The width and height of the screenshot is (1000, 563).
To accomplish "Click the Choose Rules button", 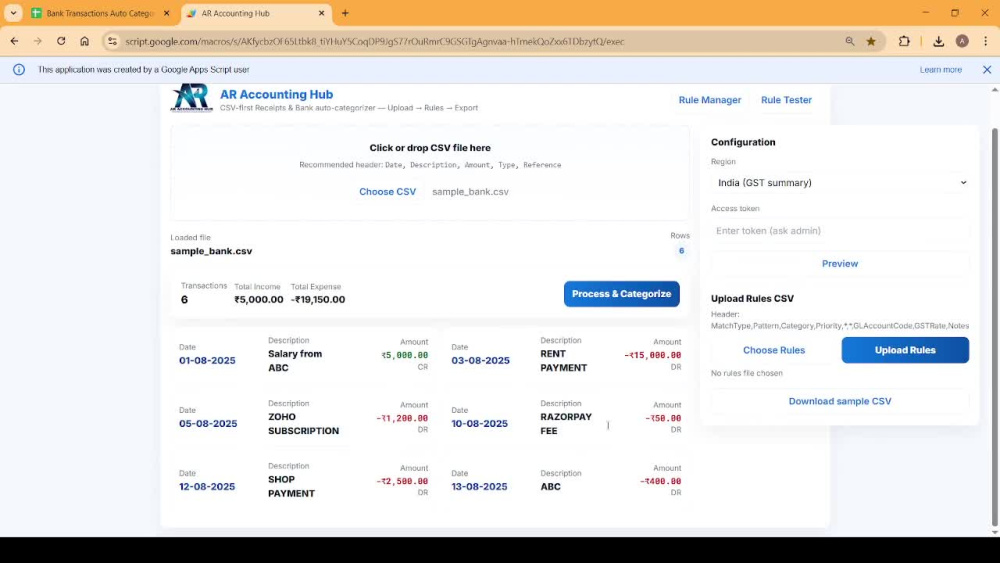I will (x=774, y=350).
